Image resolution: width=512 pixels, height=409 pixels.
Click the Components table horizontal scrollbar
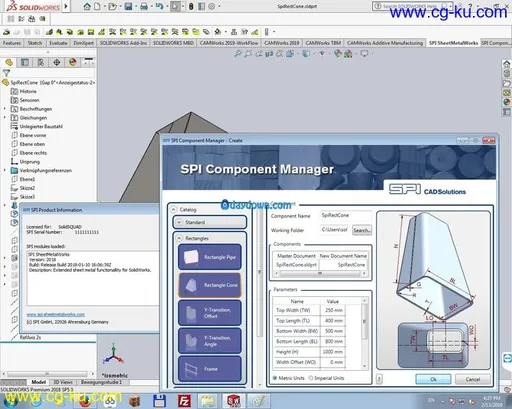click(x=320, y=273)
